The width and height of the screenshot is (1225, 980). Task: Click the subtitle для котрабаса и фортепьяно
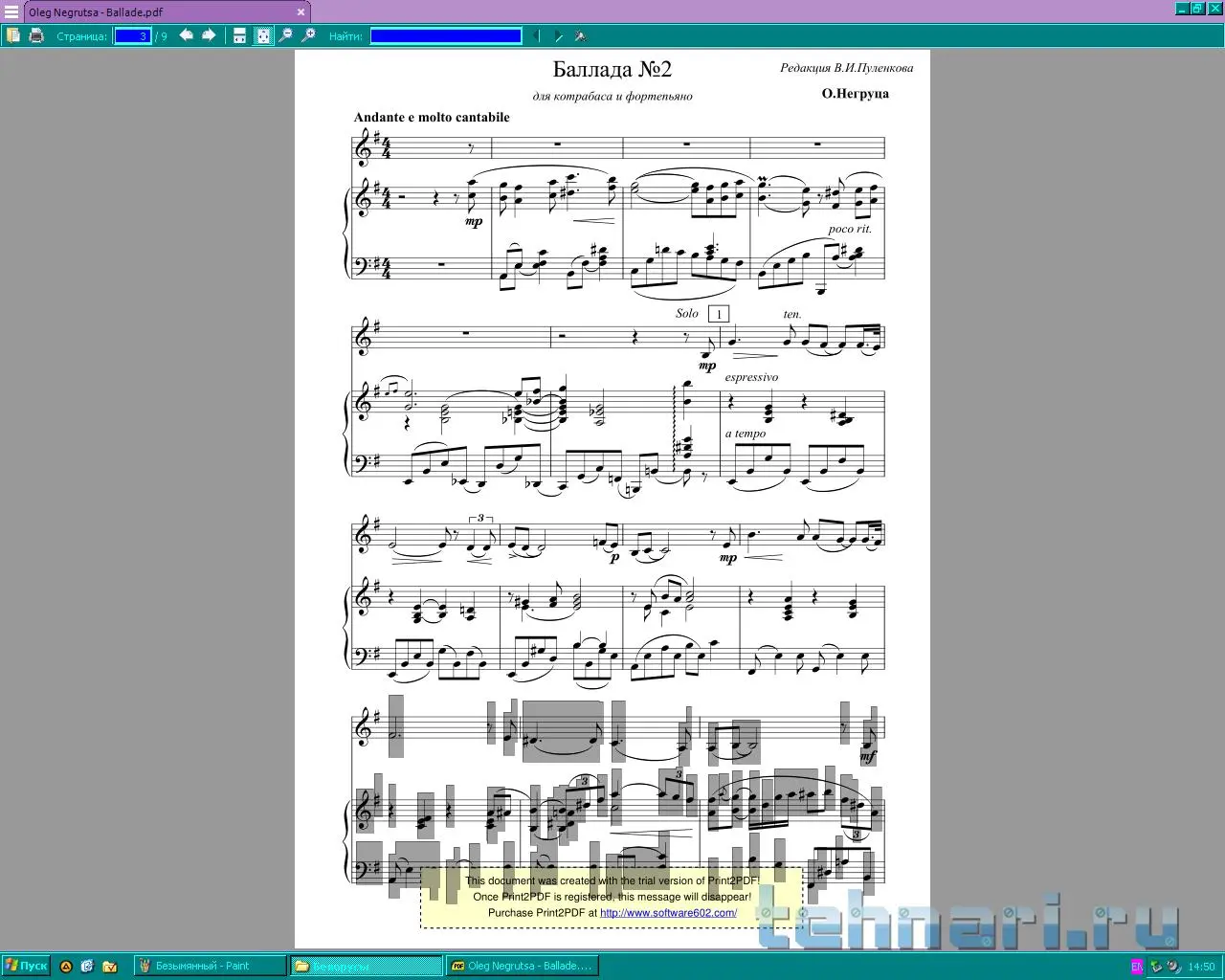click(612, 96)
